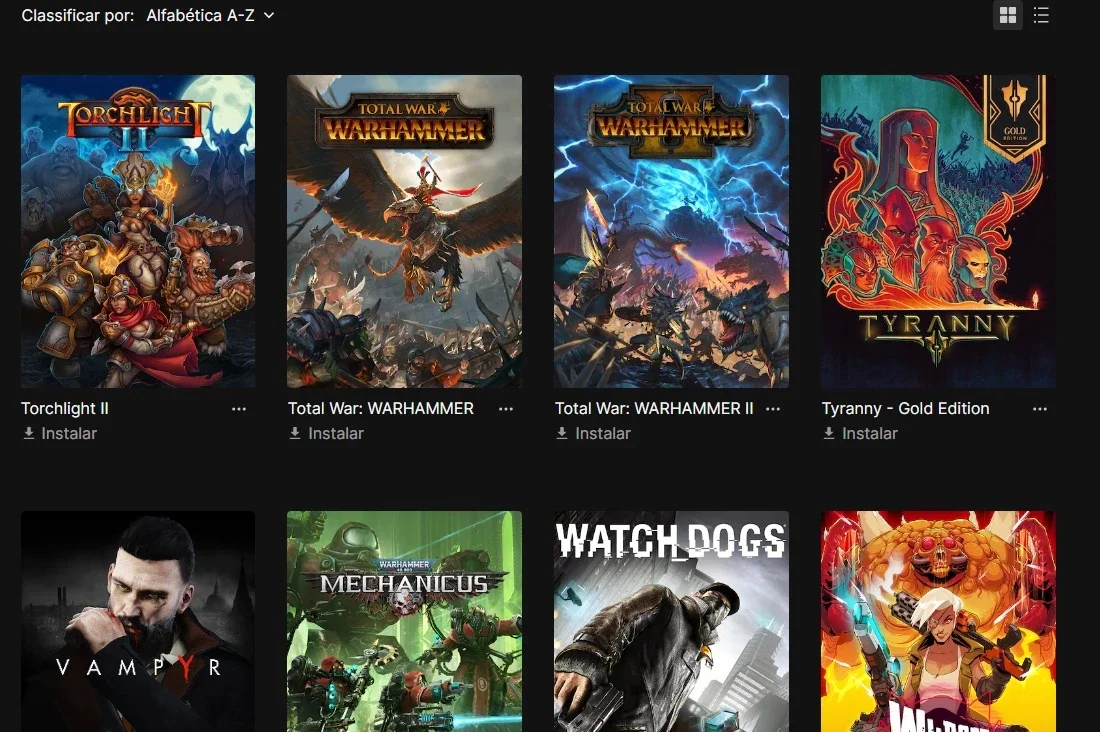Install Total War: WARHAMMER II
Image resolution: width=1100 pixels, height=732 pixels.
pos(593,434)
